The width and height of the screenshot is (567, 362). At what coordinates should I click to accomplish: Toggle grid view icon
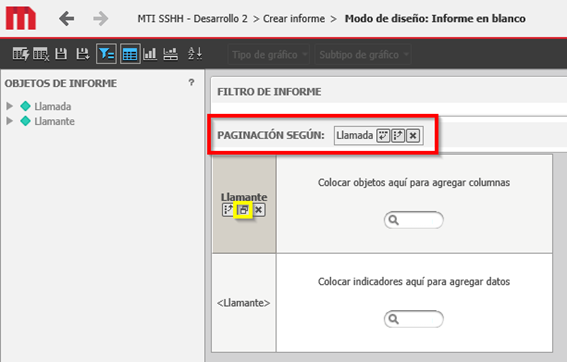pos(130,54)
